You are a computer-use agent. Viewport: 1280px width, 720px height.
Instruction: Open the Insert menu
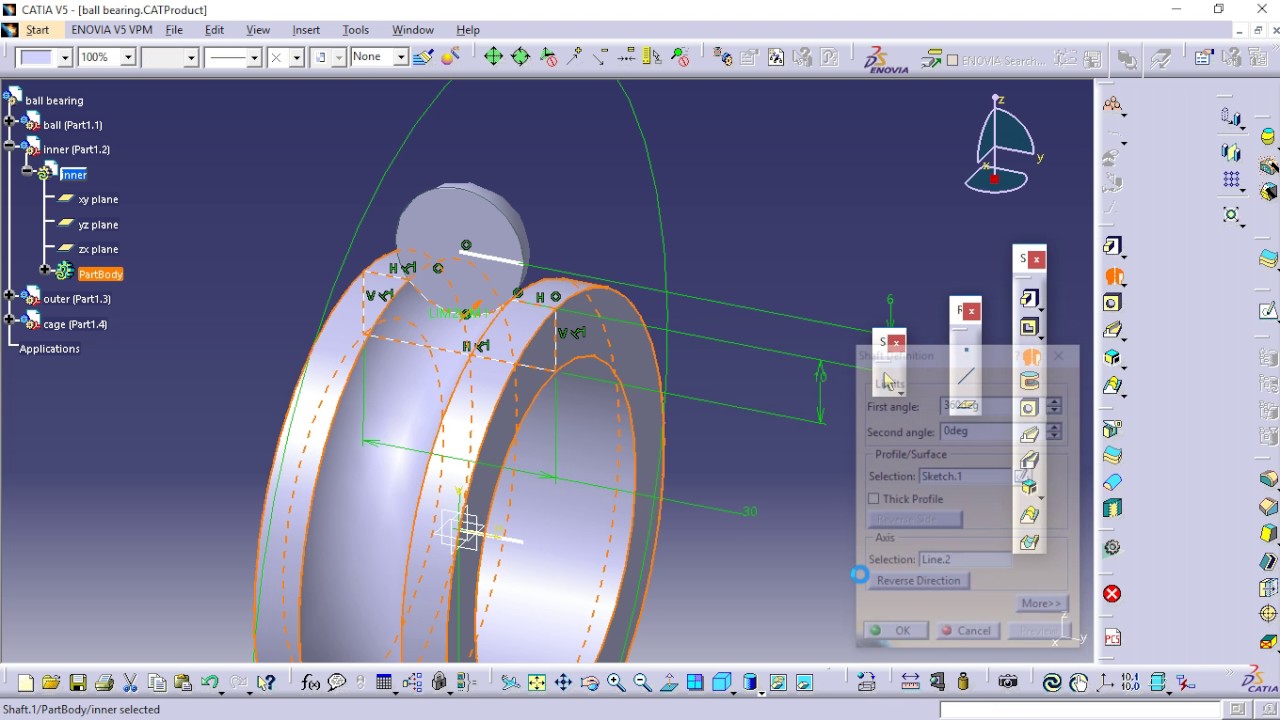pyautogui.click(x=306, y=30)
